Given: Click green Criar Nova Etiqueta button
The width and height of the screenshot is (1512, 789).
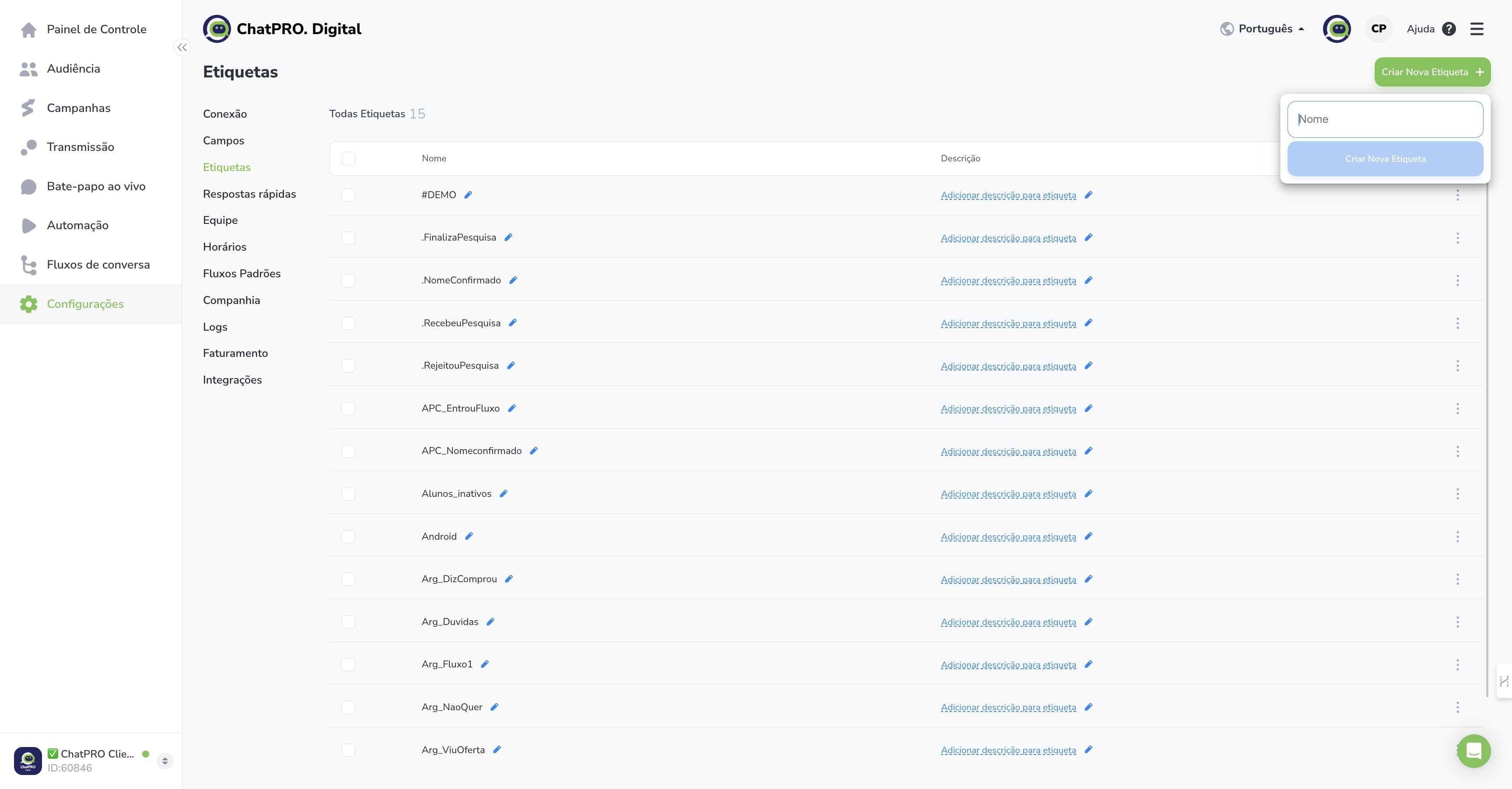Looking at the screenshot, I should [x=1432, y=72].
